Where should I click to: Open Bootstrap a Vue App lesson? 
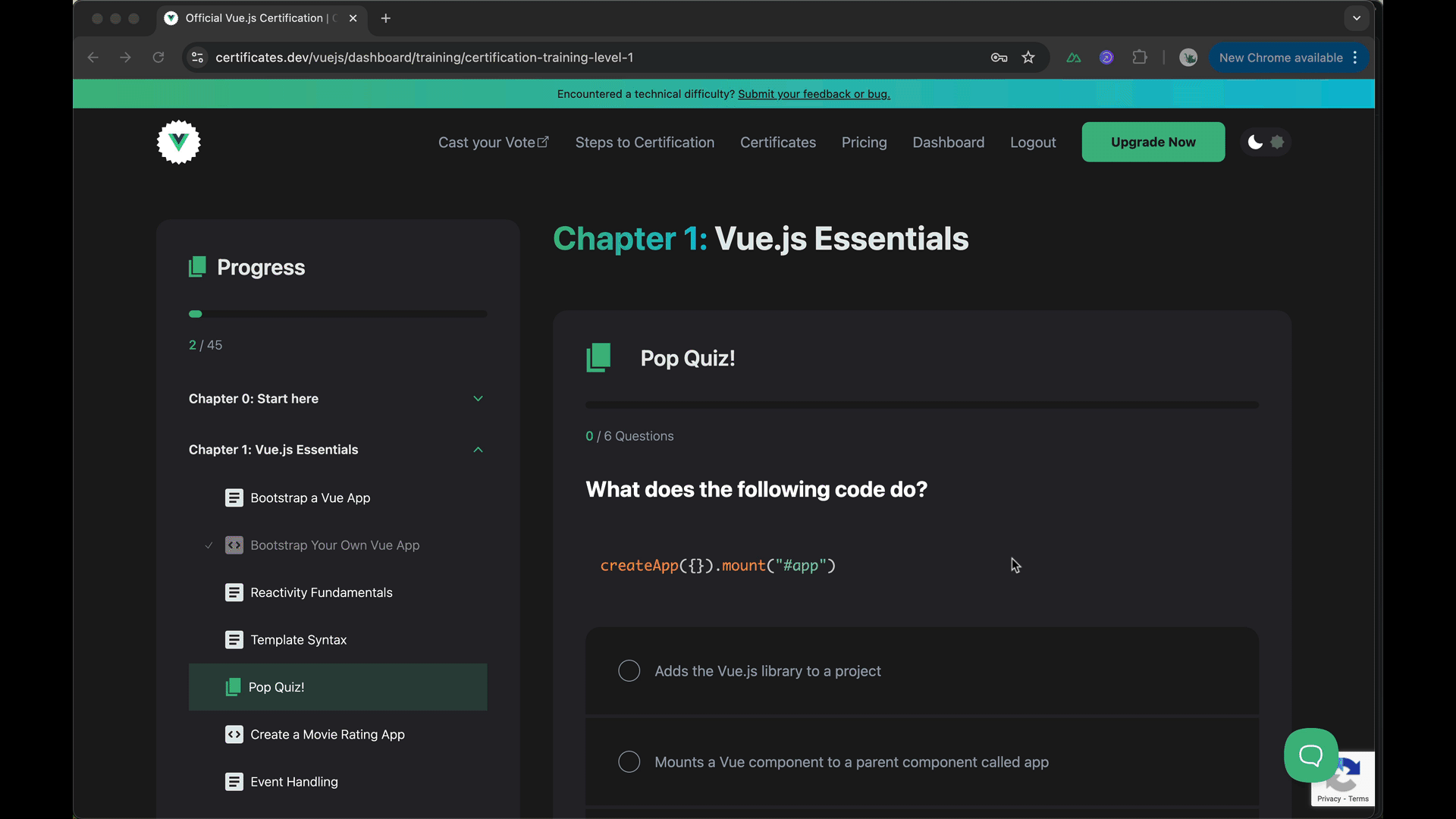[310, 498]
